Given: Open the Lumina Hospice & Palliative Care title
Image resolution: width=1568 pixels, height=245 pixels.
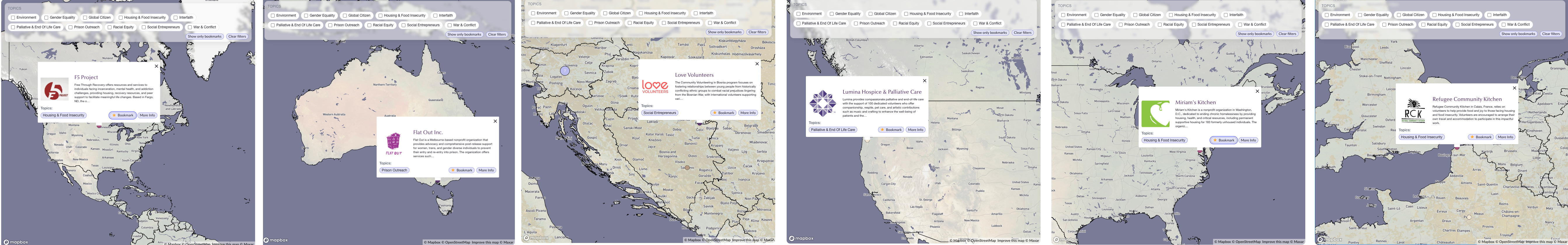Looking at the screenshot, I should [x=882, y=92].
